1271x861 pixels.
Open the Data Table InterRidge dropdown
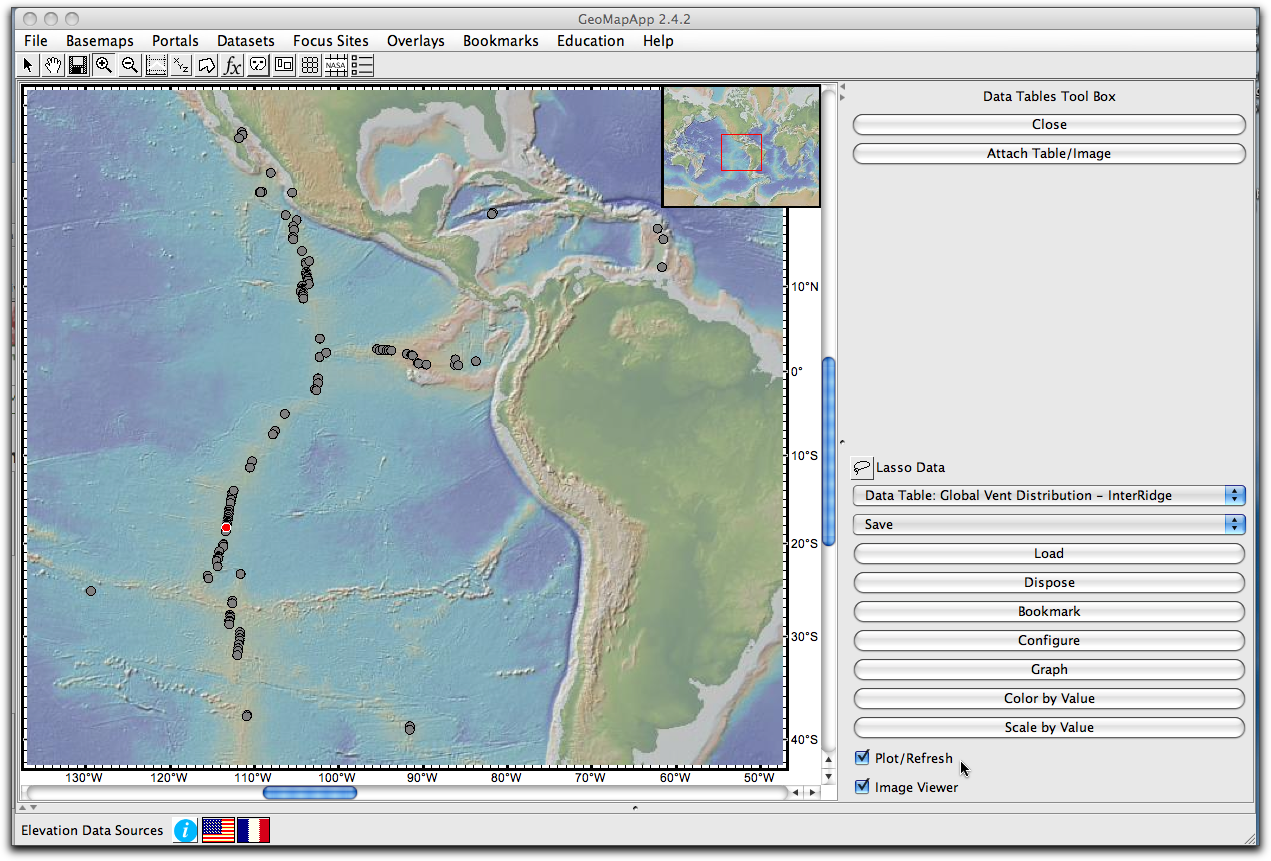(x=1048, y=494)
